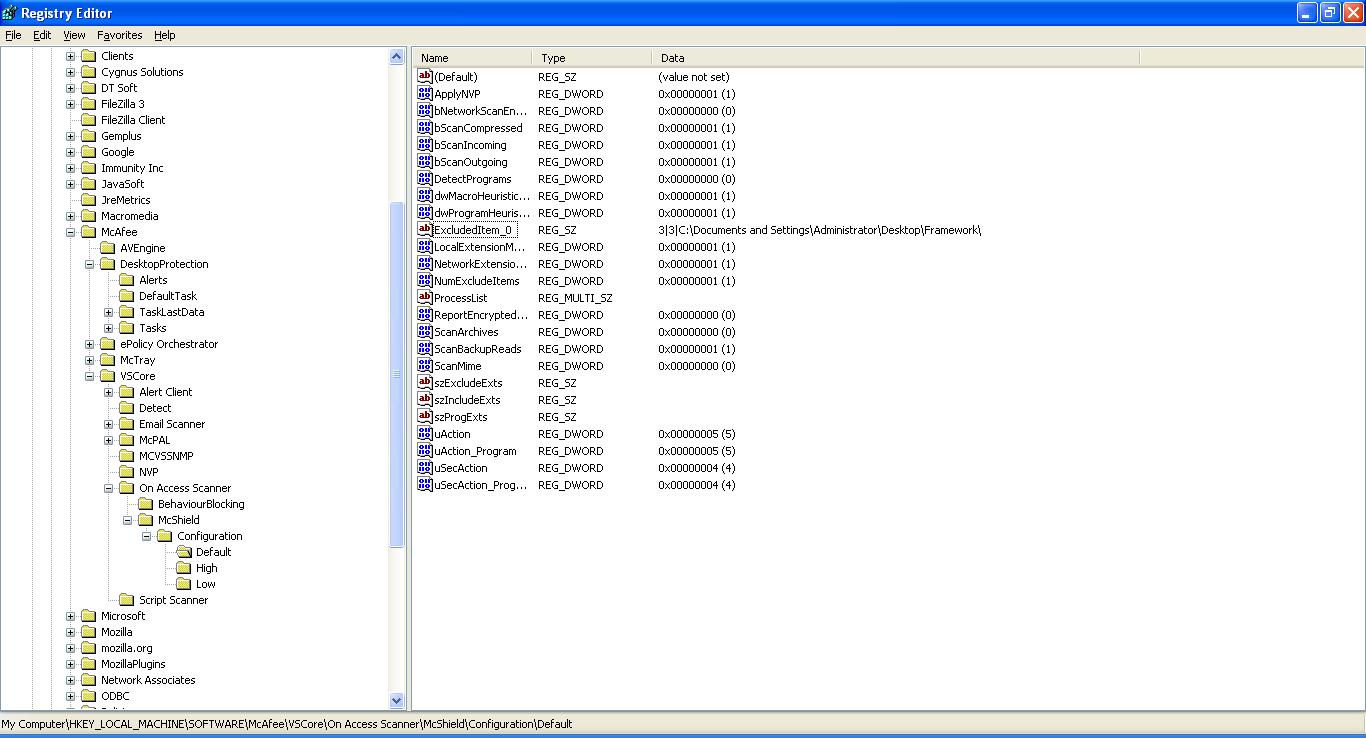This screenshot has width=1366, height=738.
Task: Select the bScanOutgoing value name
Action: pos(471,162)
